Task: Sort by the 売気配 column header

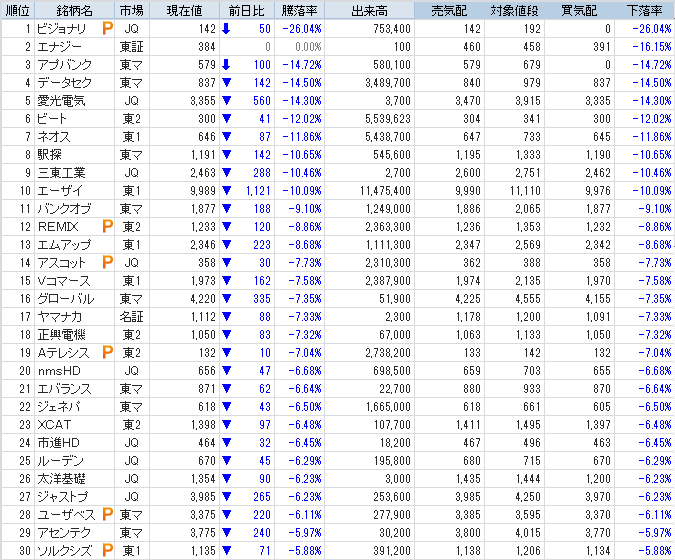Action: tap(449, 10)
